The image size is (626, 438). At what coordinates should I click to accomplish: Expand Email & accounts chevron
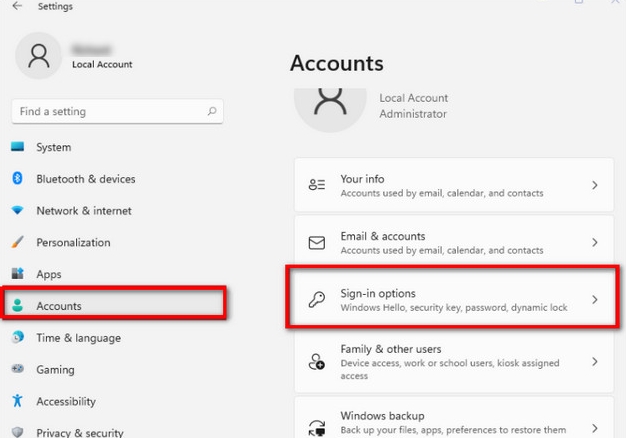tap(595, 242)
